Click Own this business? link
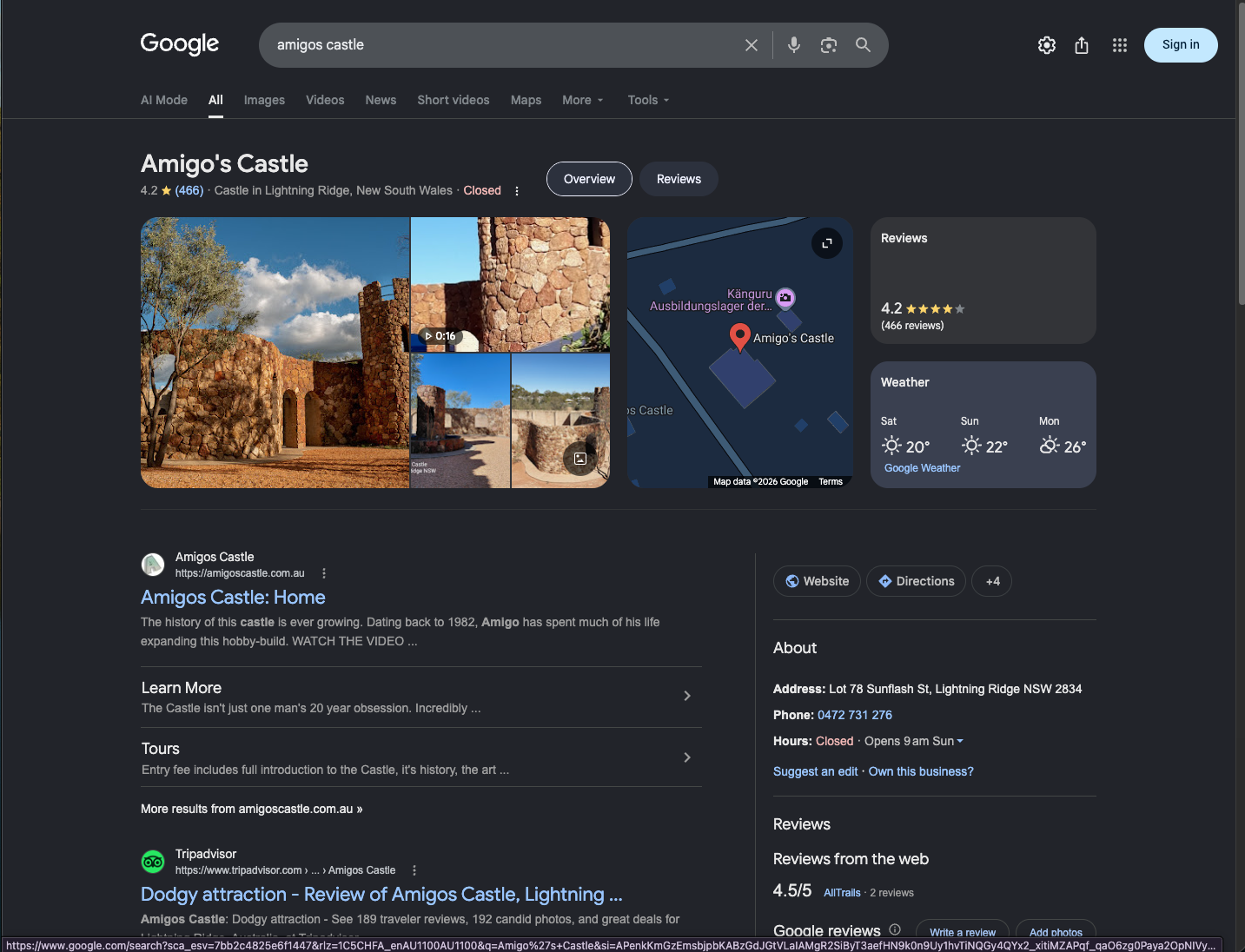The height and width of the screenshot is (952, 1245). pos(921,771)
